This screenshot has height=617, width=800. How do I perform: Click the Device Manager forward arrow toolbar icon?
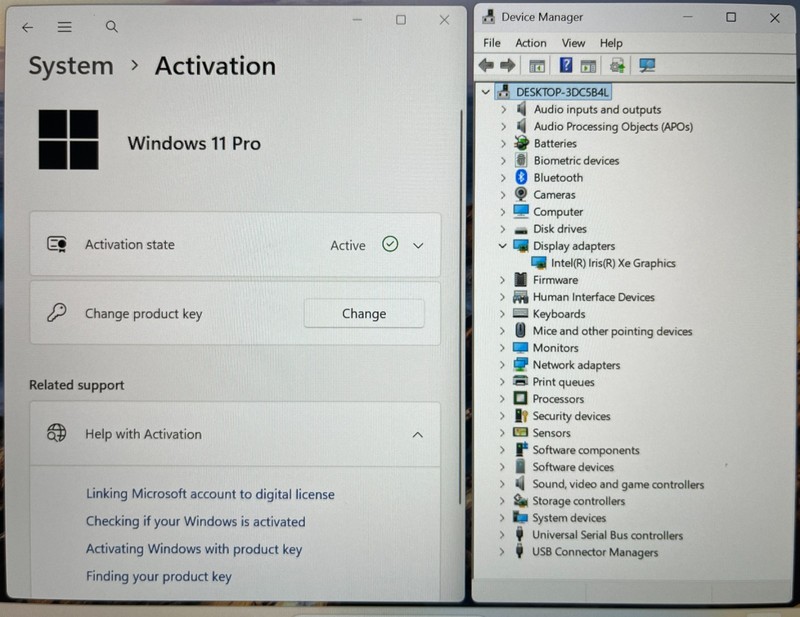508,65
